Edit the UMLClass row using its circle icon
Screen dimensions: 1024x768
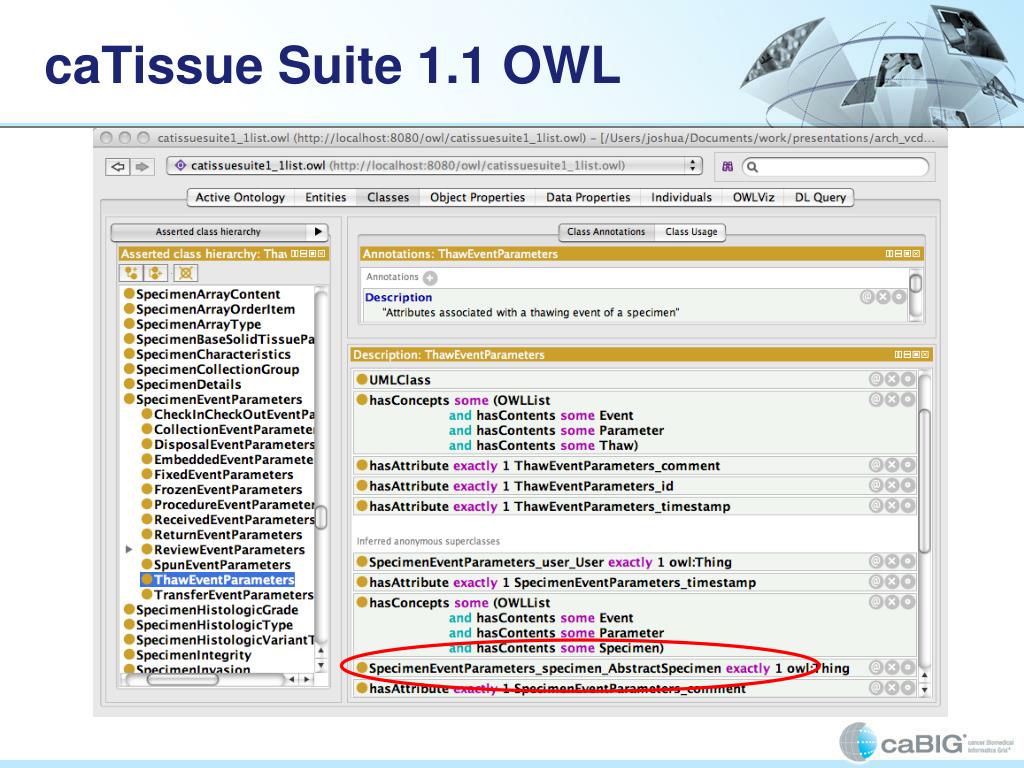point(908,379)
